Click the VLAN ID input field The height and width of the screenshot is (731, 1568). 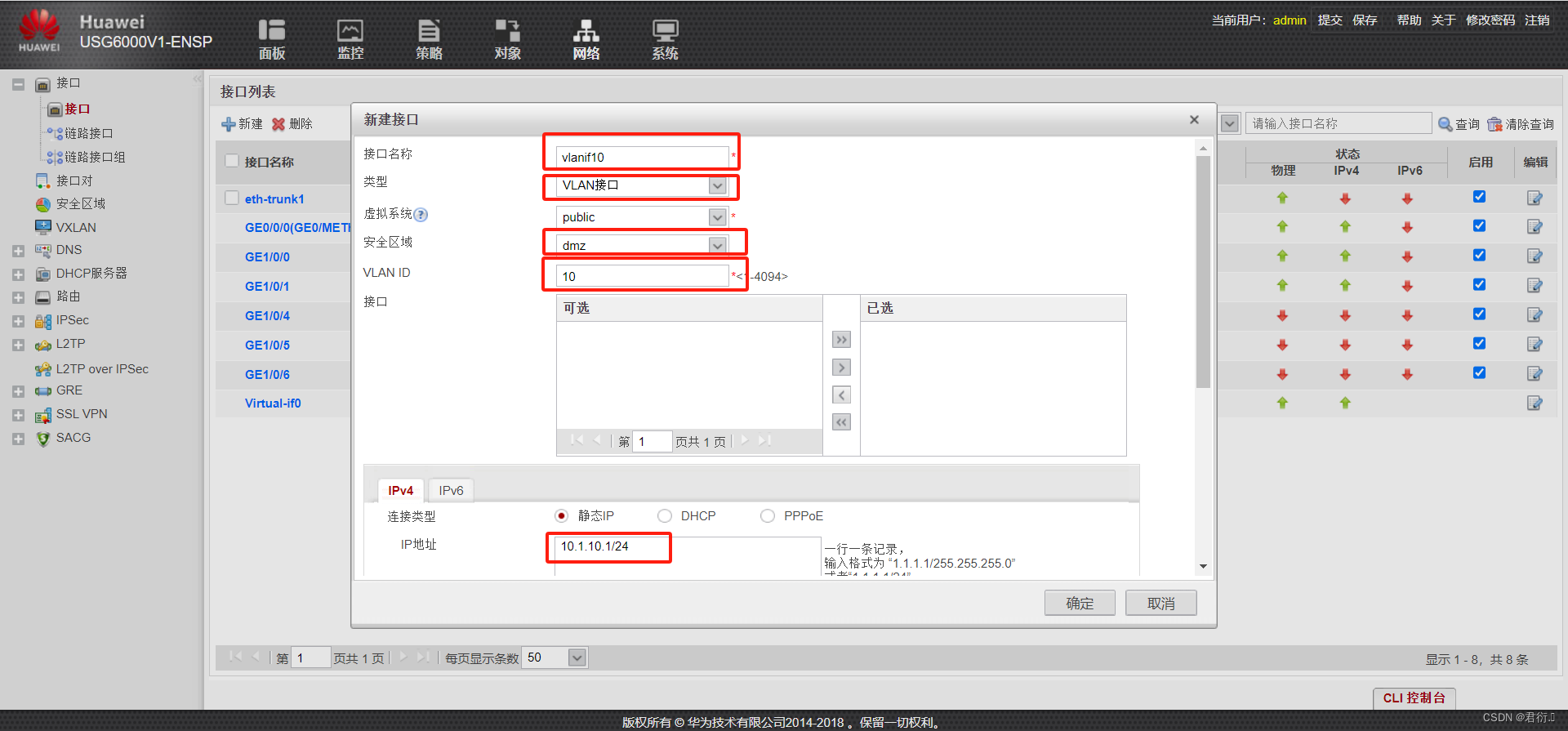tap(642, 276)
